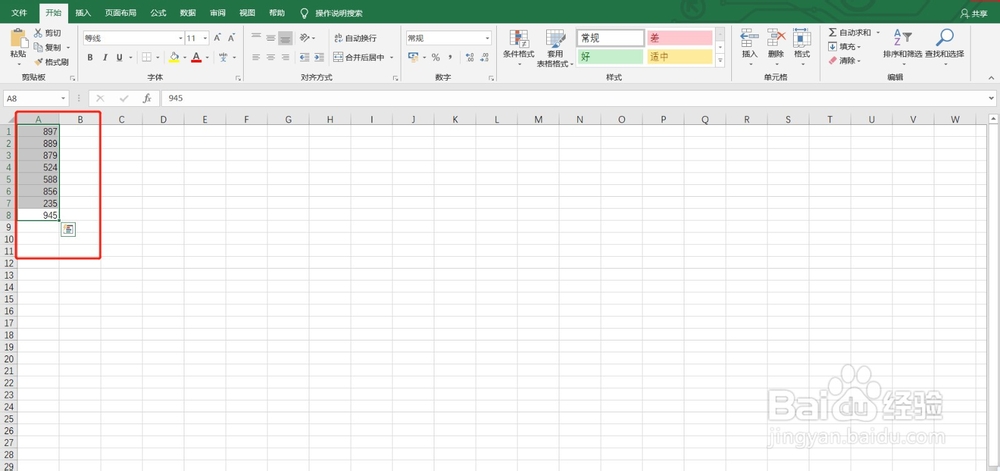
Task: Open the number format dropdown (常规)
Action: coord(487,38)
